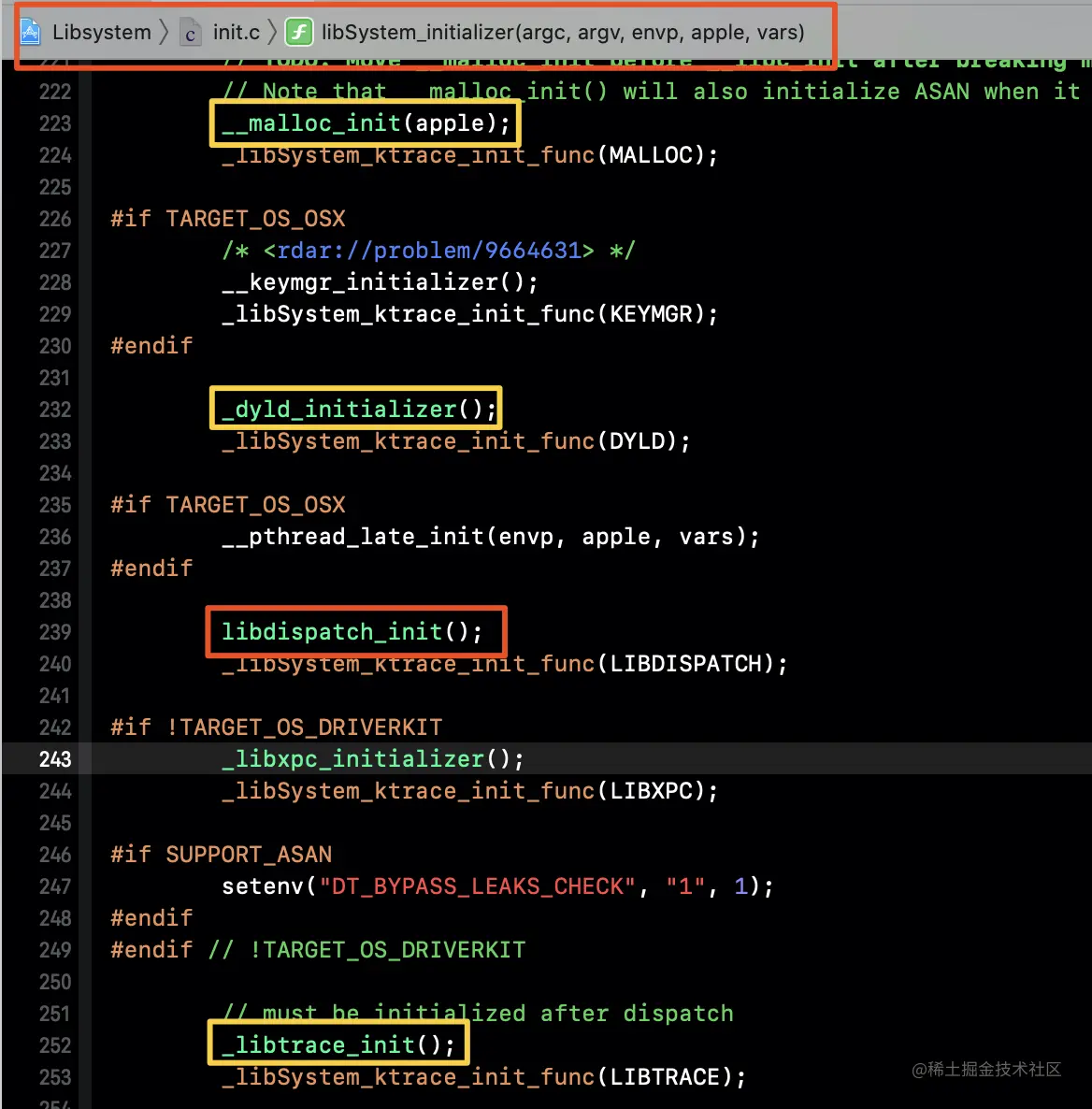
Task: Click #if SUPPORT_ASAN directive
Action: click(222, 855)
